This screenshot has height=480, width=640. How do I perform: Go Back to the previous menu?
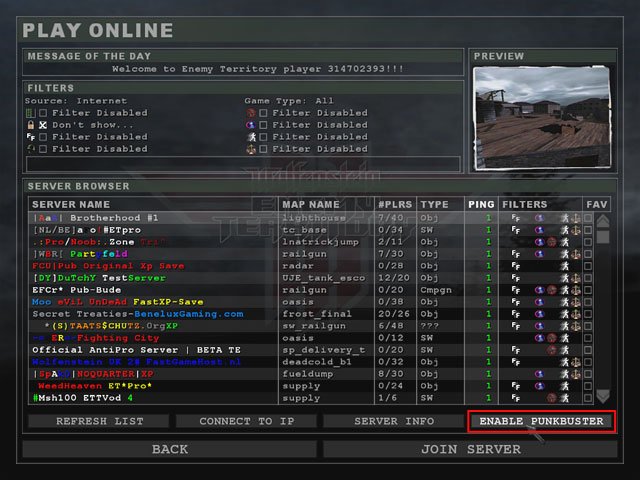click(169, 449)
